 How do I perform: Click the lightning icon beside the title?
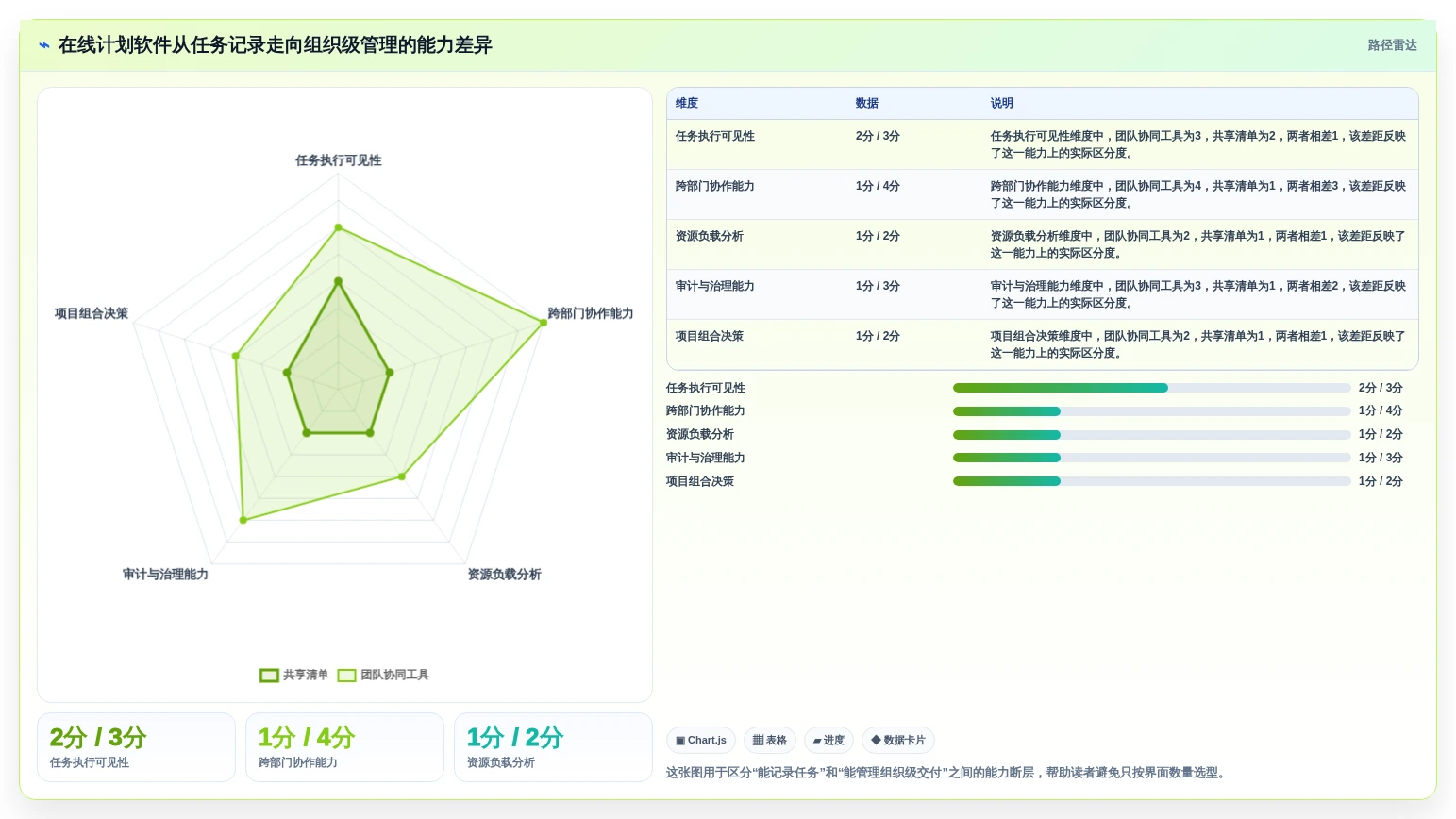[x=44, y=45]
